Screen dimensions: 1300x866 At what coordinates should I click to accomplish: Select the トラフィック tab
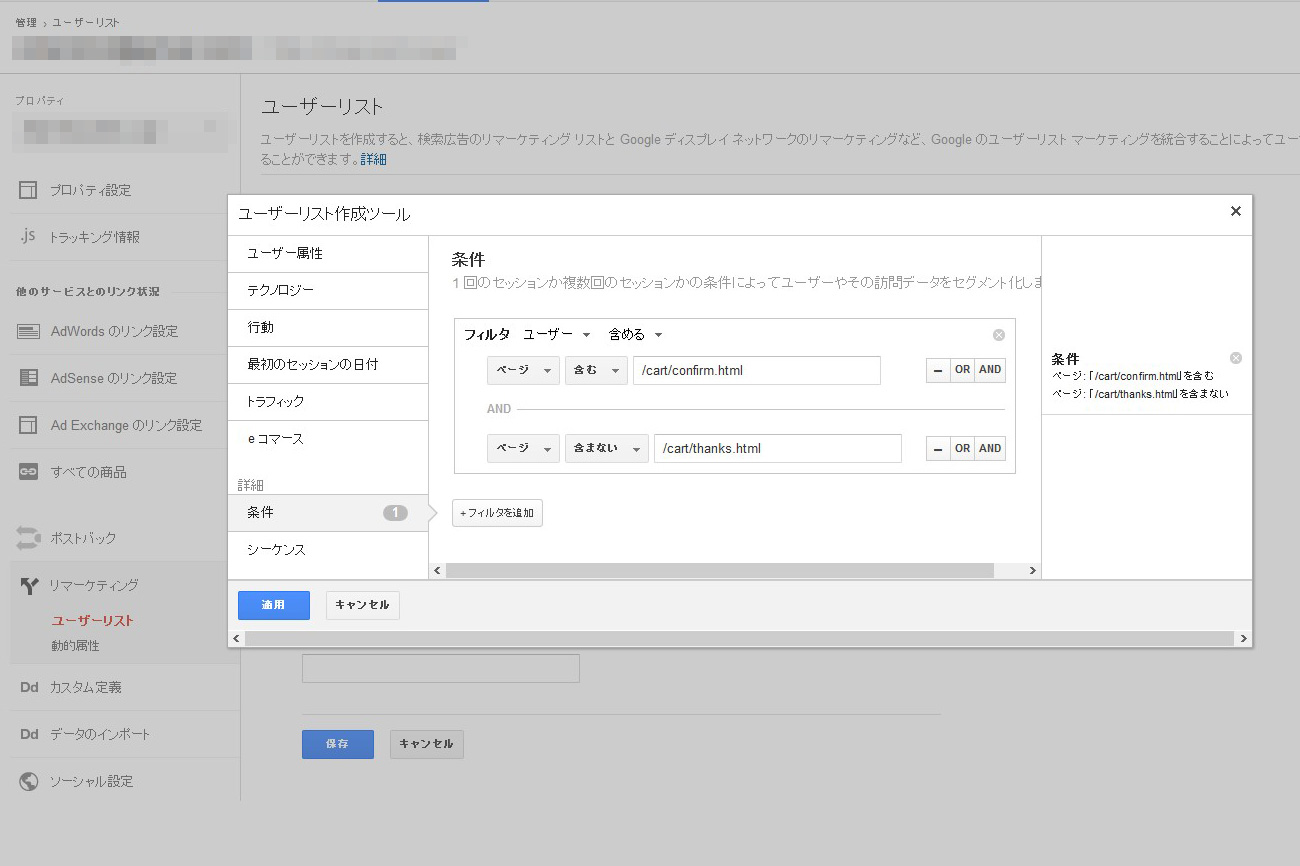pyautogui.click(x=328, y=402)
